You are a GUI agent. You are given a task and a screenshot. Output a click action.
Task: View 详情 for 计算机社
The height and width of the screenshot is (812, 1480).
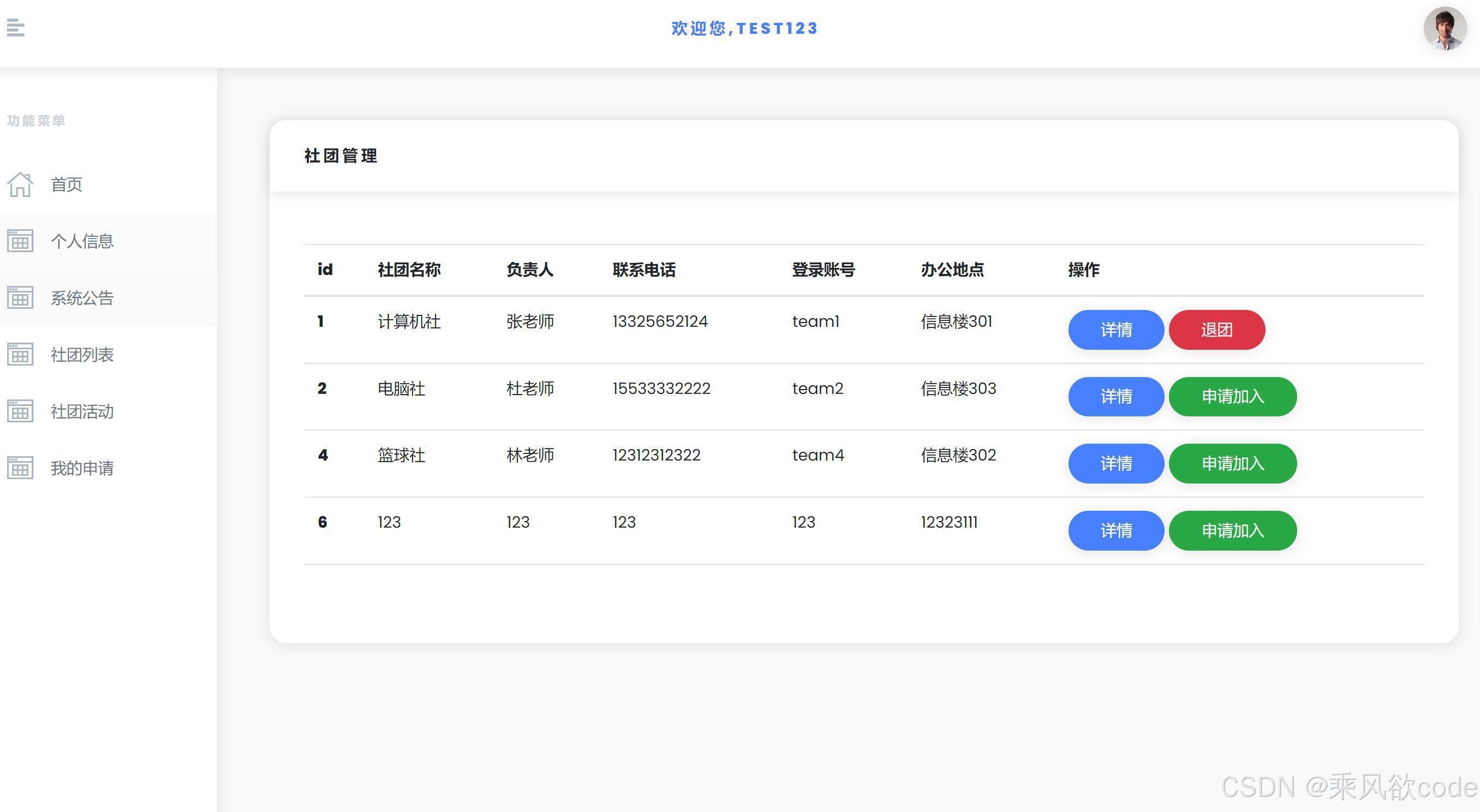pyautogui.click(x=1115, y=329)
